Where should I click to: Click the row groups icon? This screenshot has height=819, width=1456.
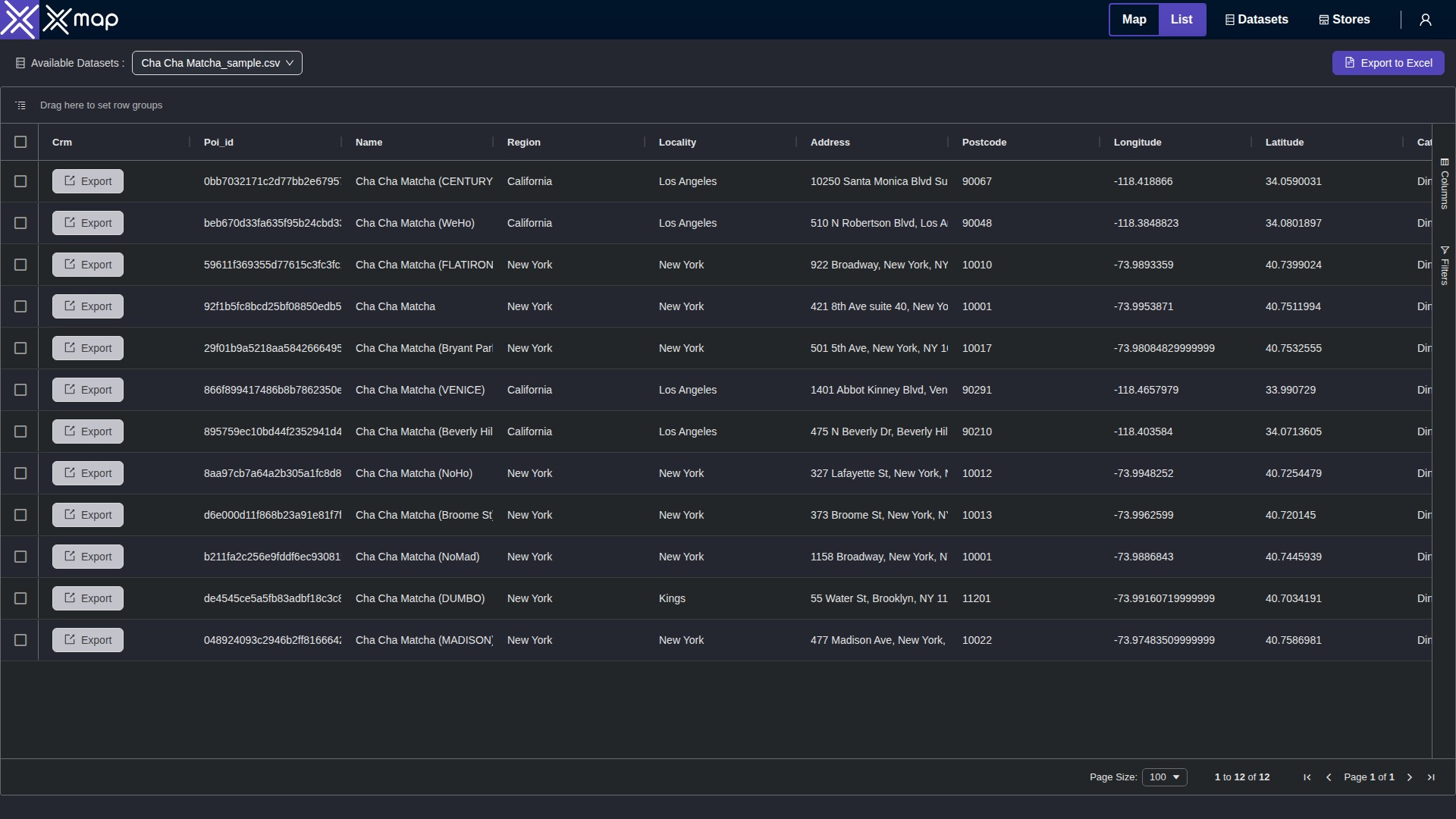click(20, 105)
